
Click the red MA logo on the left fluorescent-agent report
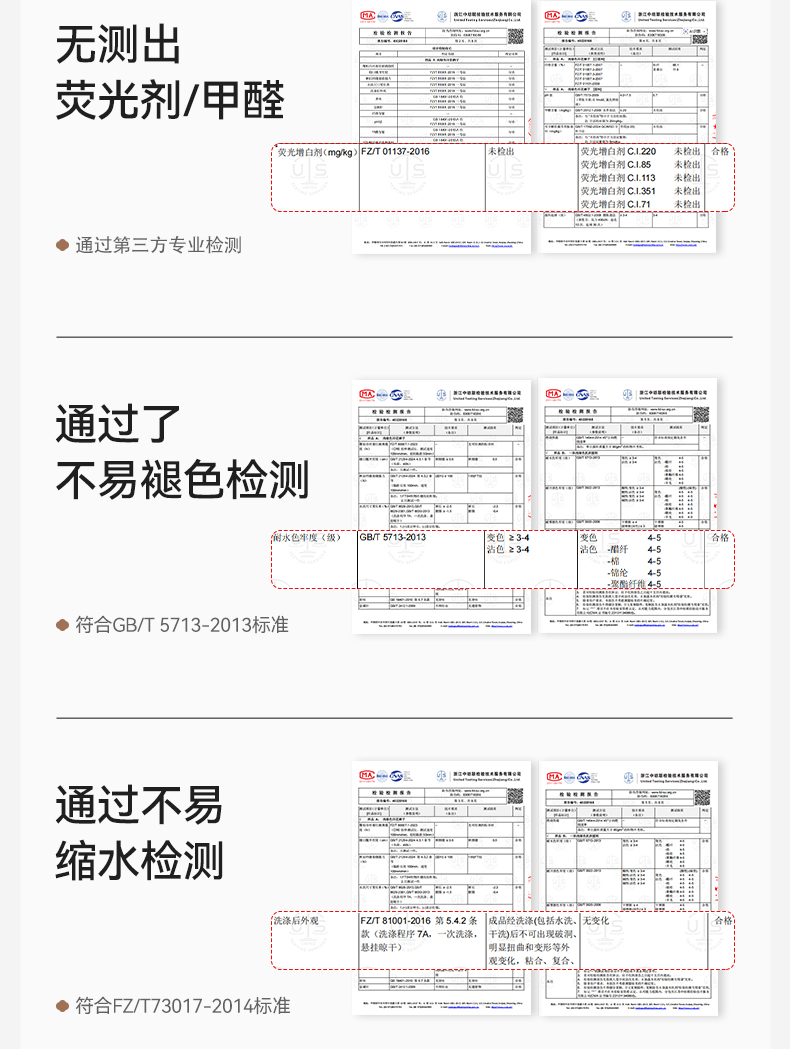367,16
